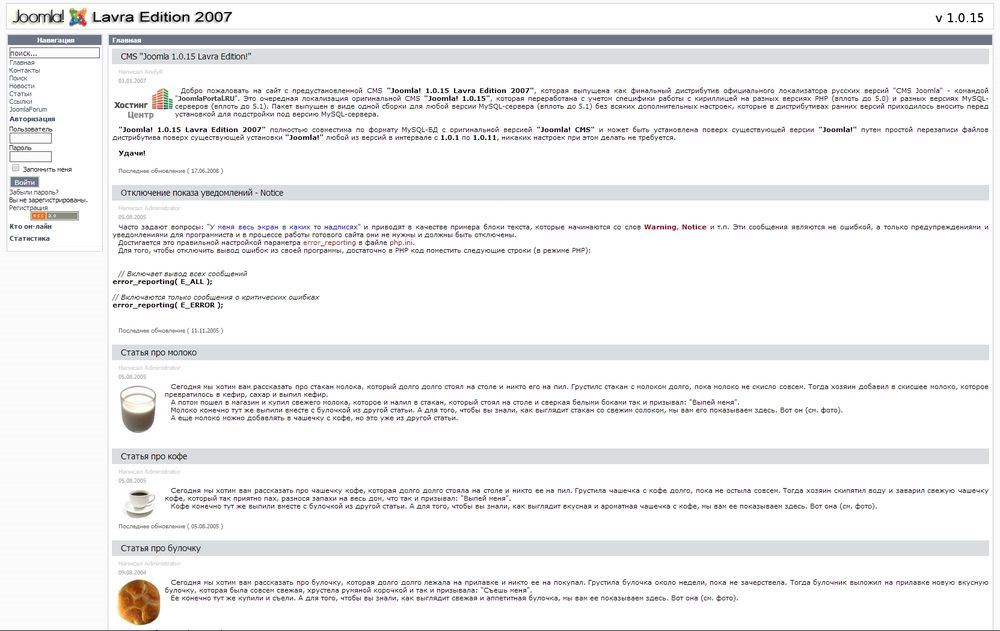Open Статьи in the navigation menu
This screenshot has height=631, width=1000.
point(20,94)
